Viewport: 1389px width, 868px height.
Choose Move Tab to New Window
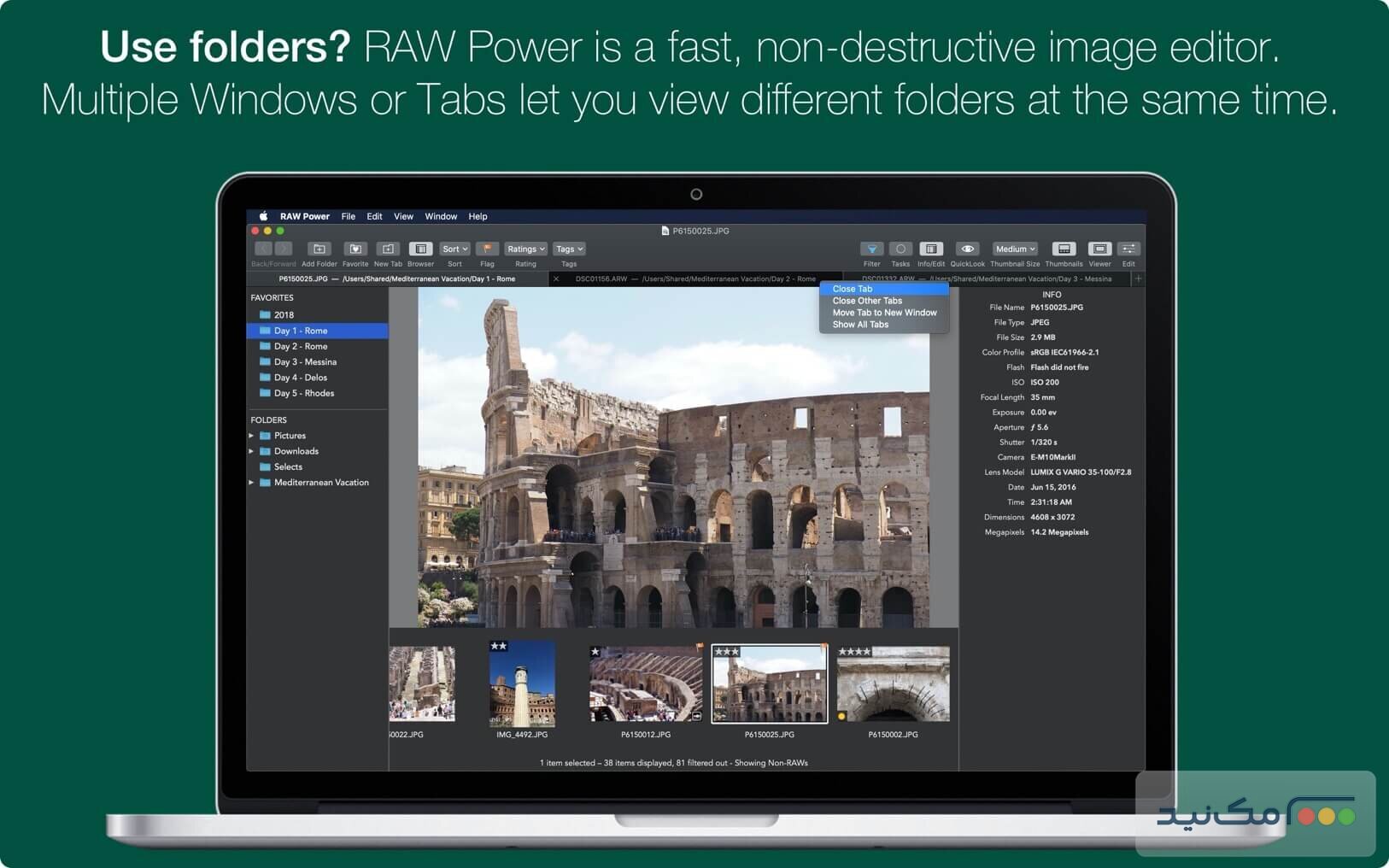pos(884,313)
